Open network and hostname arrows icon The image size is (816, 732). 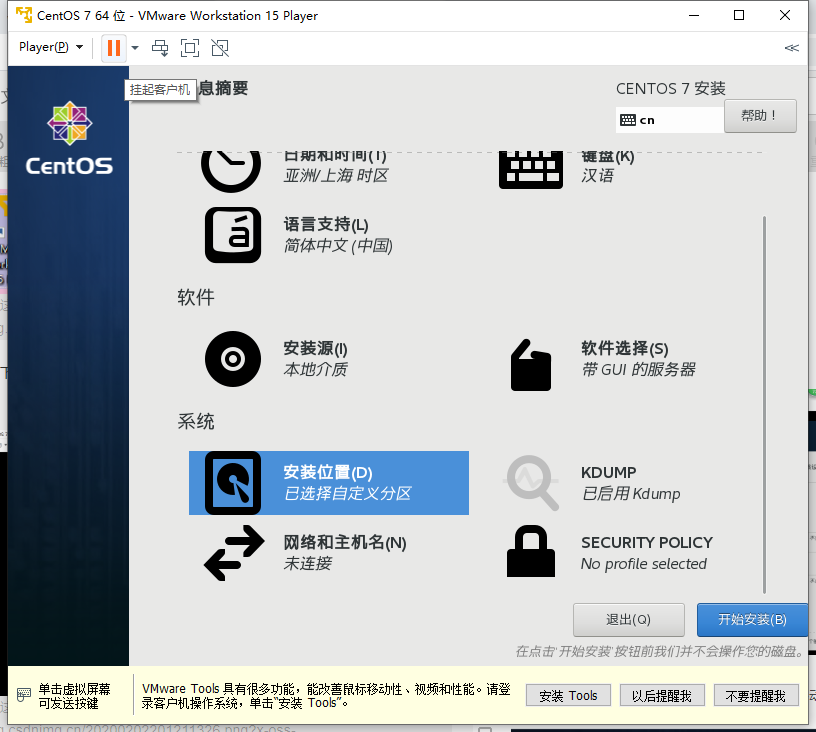(234, 553)
